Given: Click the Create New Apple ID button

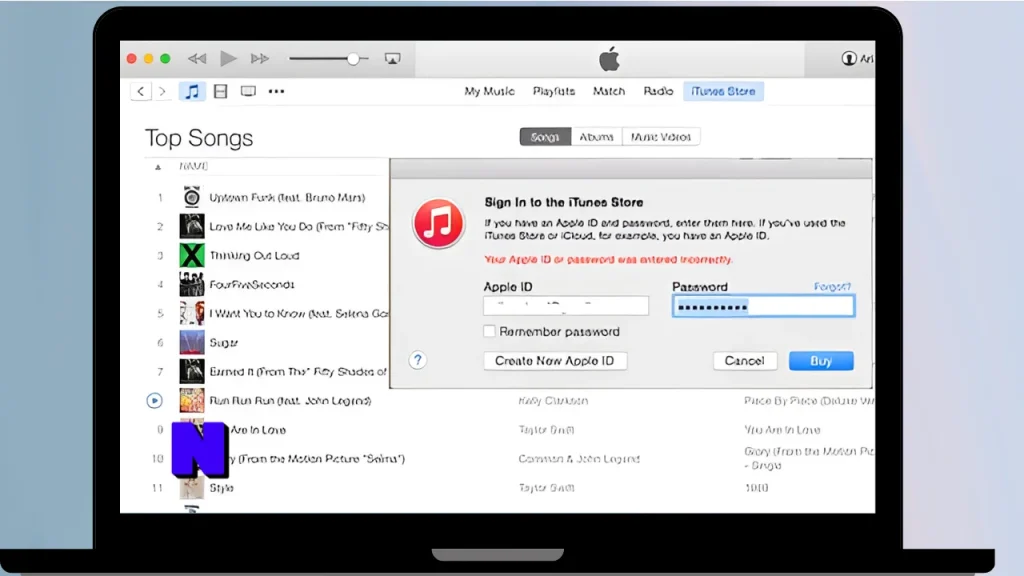Looking at the screenshot, I should tap(555, 360).
